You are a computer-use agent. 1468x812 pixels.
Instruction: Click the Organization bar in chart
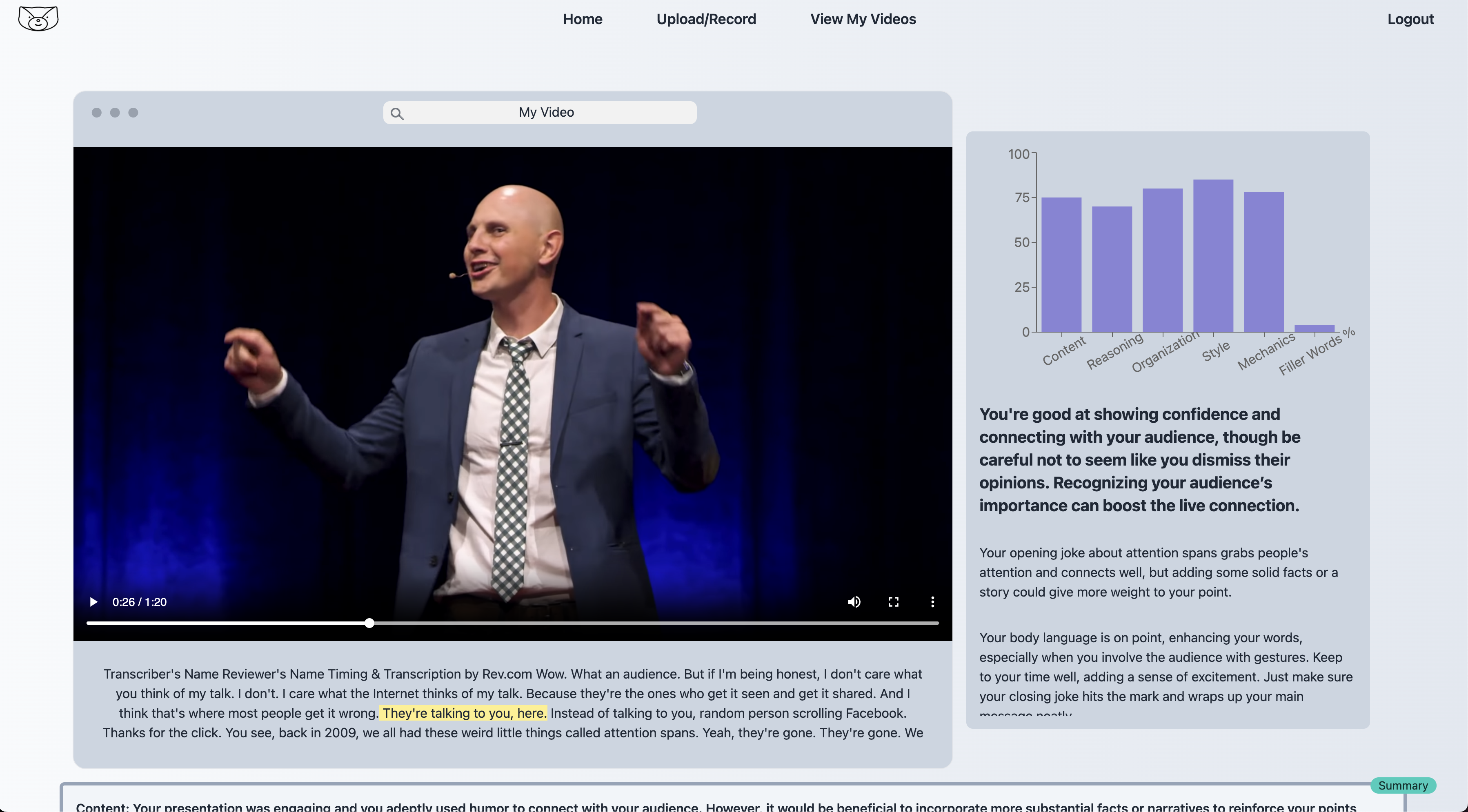(x=1163, y=260)
